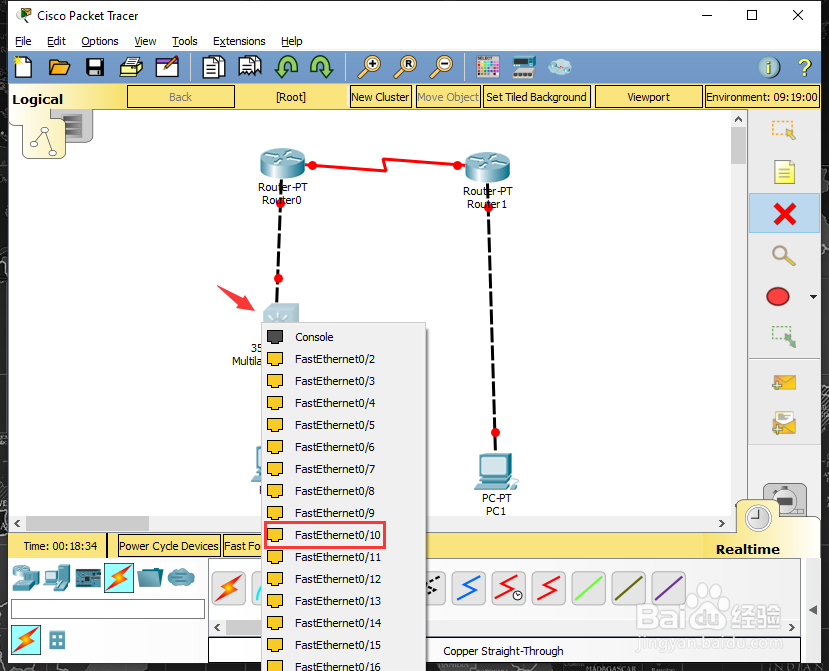Choose FastEthernet0/7 port
829x671 pixels.
point(344,469)
